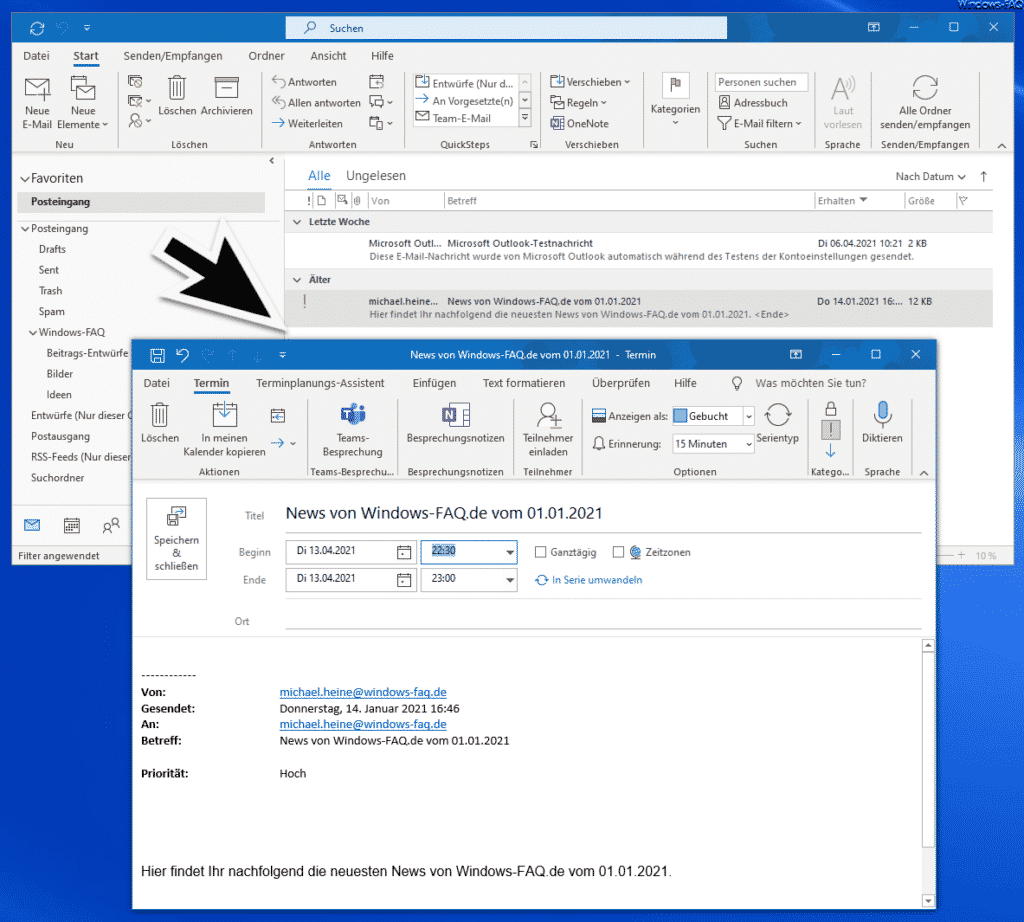Click the Ort location field
Viewport: 1024px width, 922px height.
(x=603, y=620)
